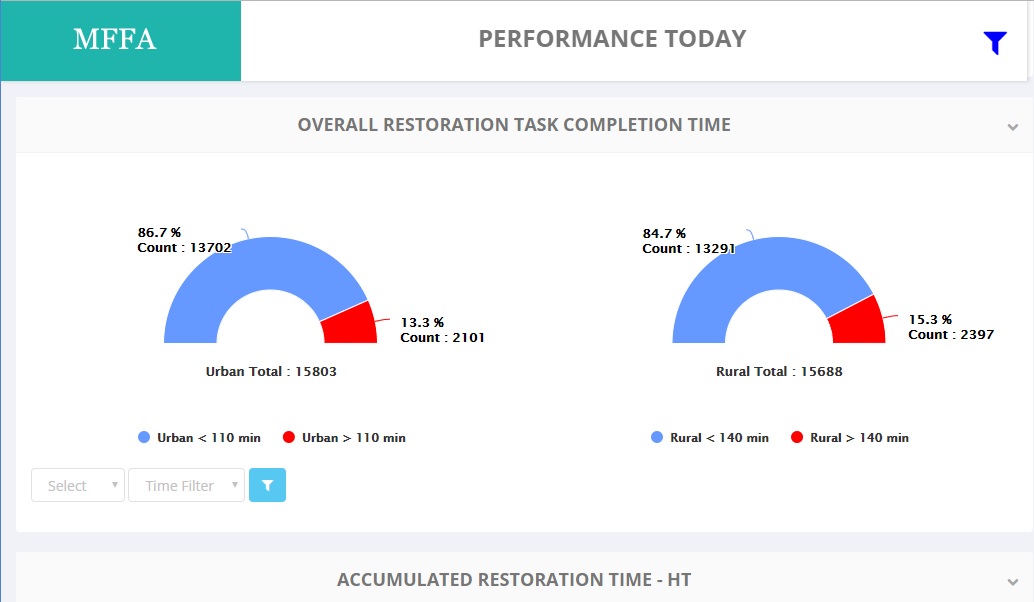Click the Performance Today title
This screenshot has height=602, width=1034.
click(612, 39)
